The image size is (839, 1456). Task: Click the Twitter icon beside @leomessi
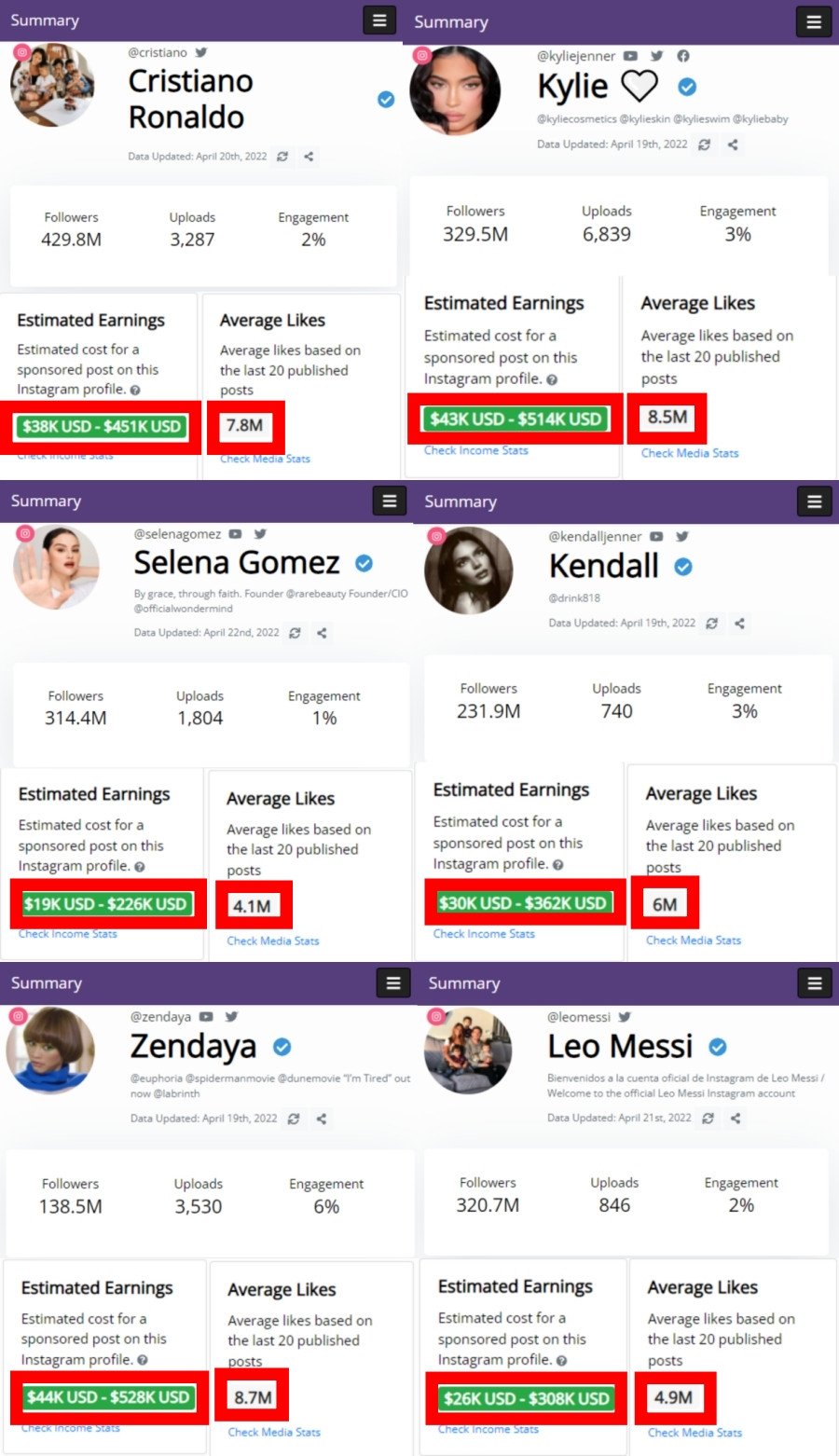click(625, 1017)
